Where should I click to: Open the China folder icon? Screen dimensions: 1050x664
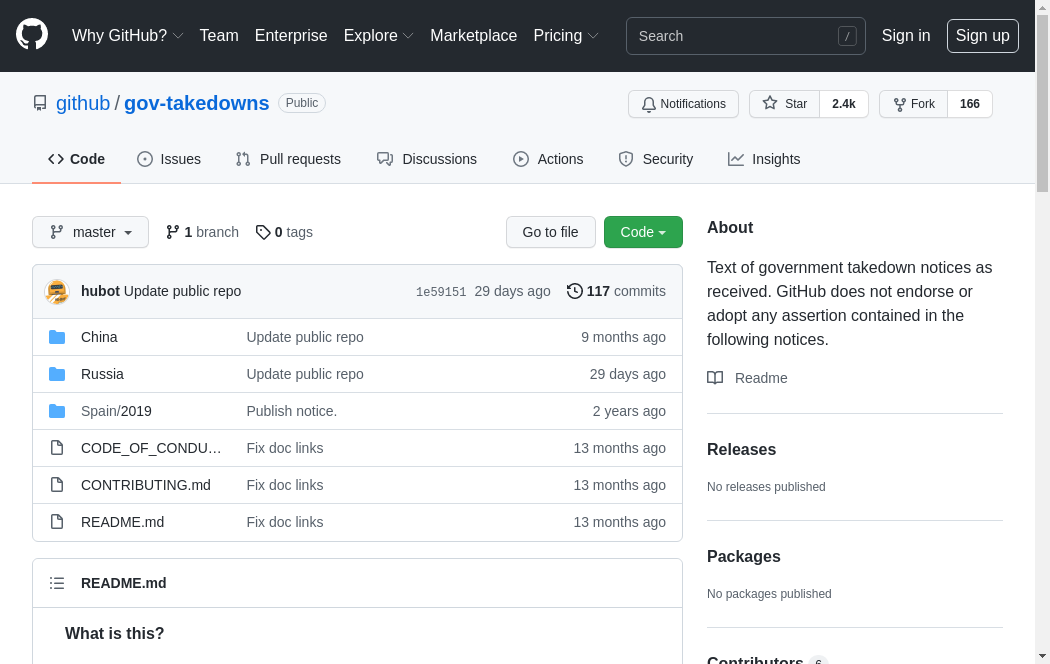57,337
